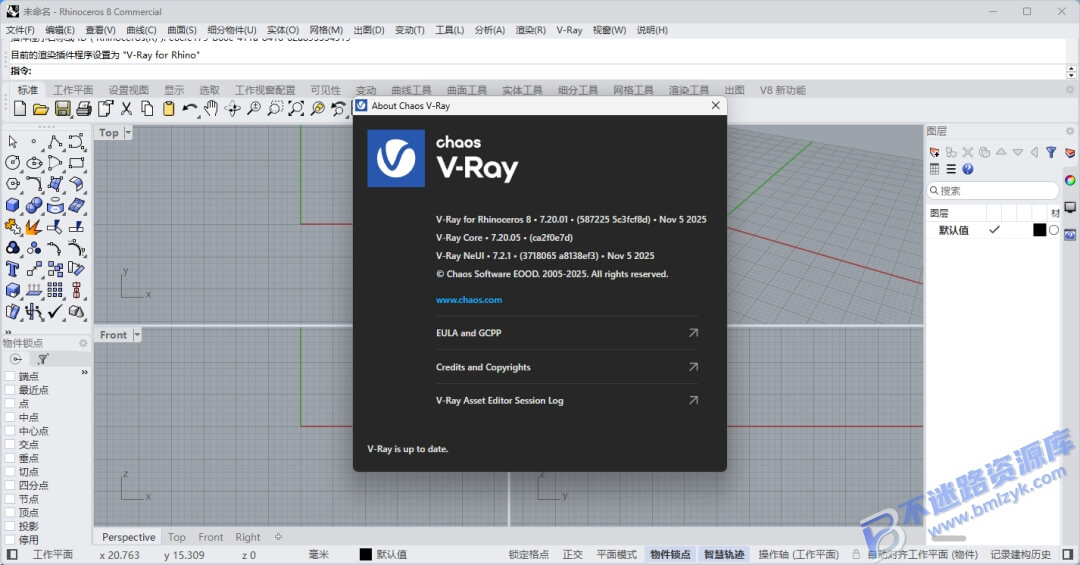
Task: Enable the 节点 object snap
Action: tap(10, 499)
